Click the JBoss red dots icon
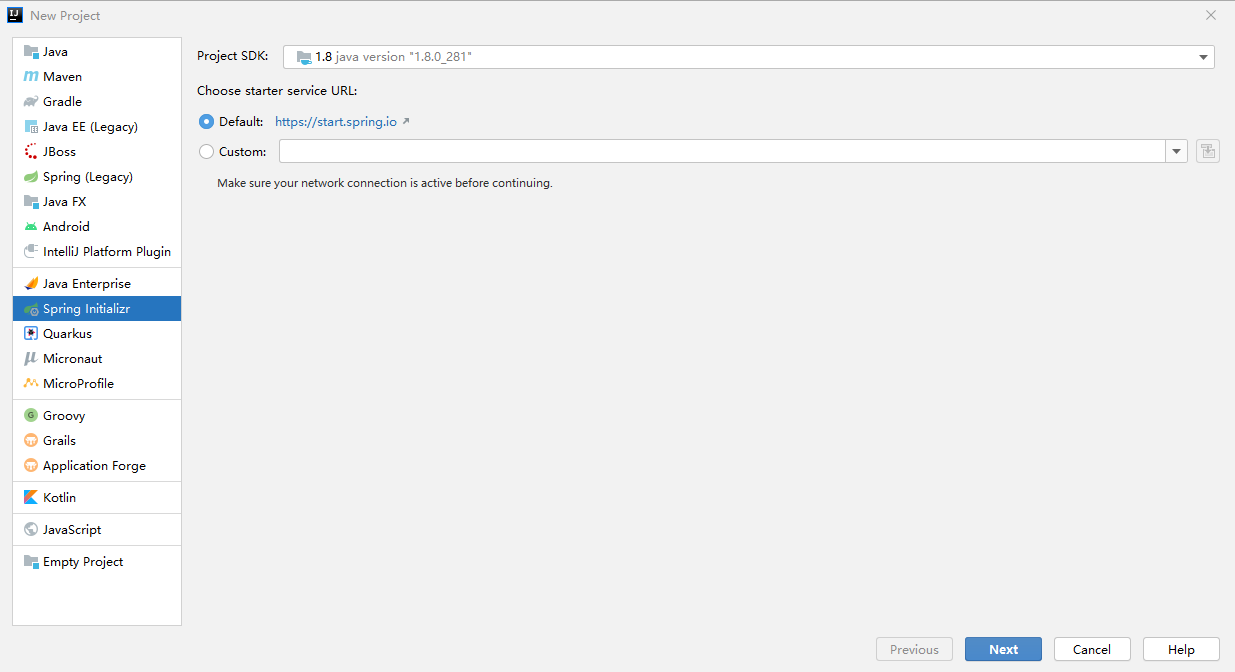 tap(31, 152)
